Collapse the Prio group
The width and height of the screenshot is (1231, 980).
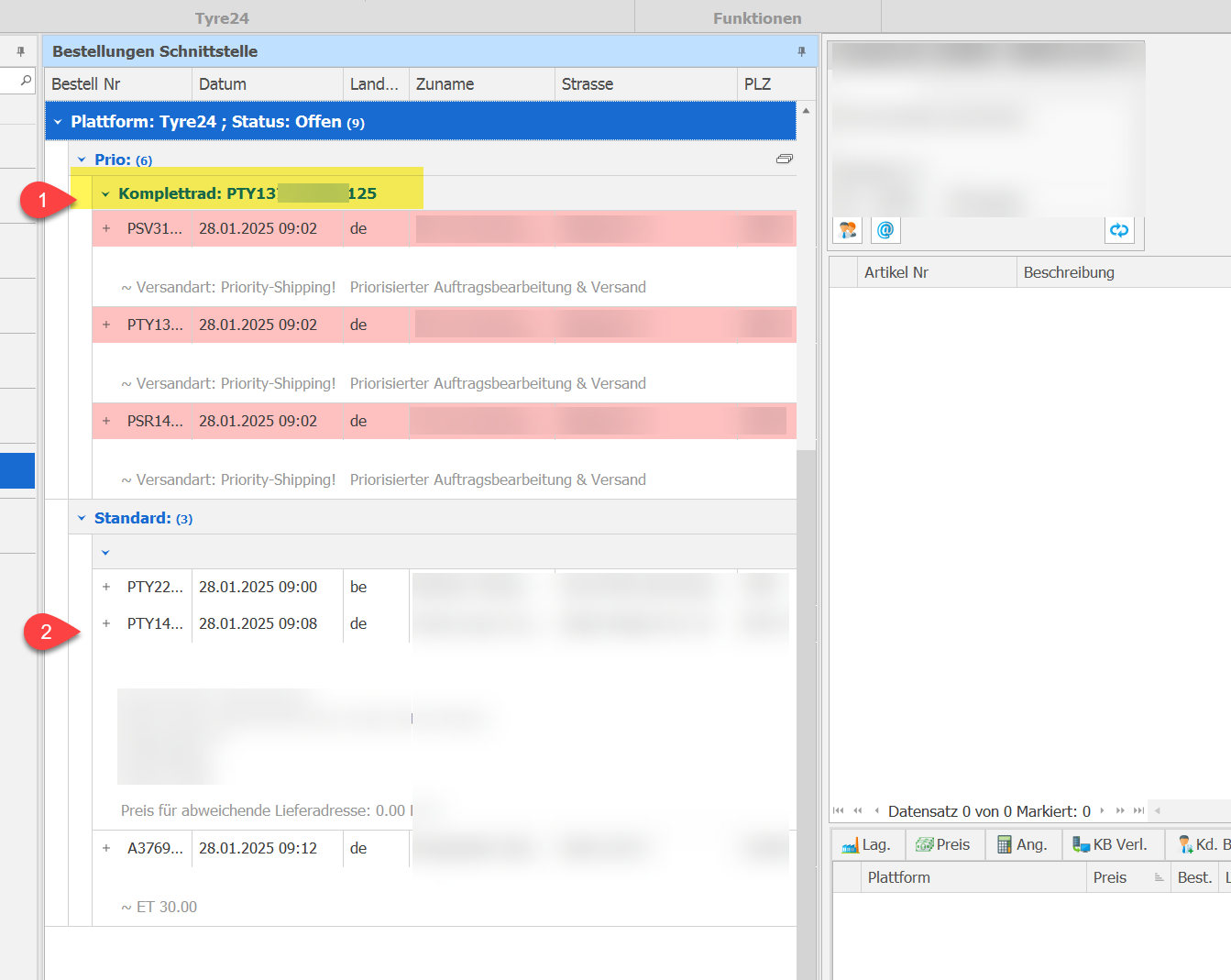point(82,160)
